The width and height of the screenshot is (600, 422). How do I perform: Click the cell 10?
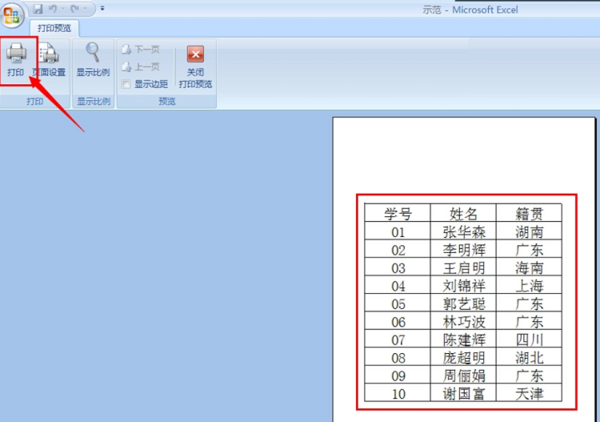tap(398, 393)
